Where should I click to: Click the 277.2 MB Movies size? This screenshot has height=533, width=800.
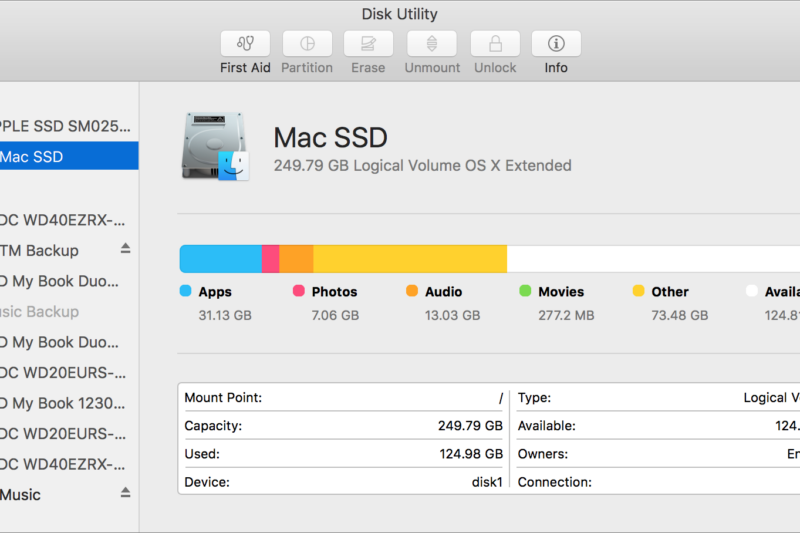click(566, 315)
